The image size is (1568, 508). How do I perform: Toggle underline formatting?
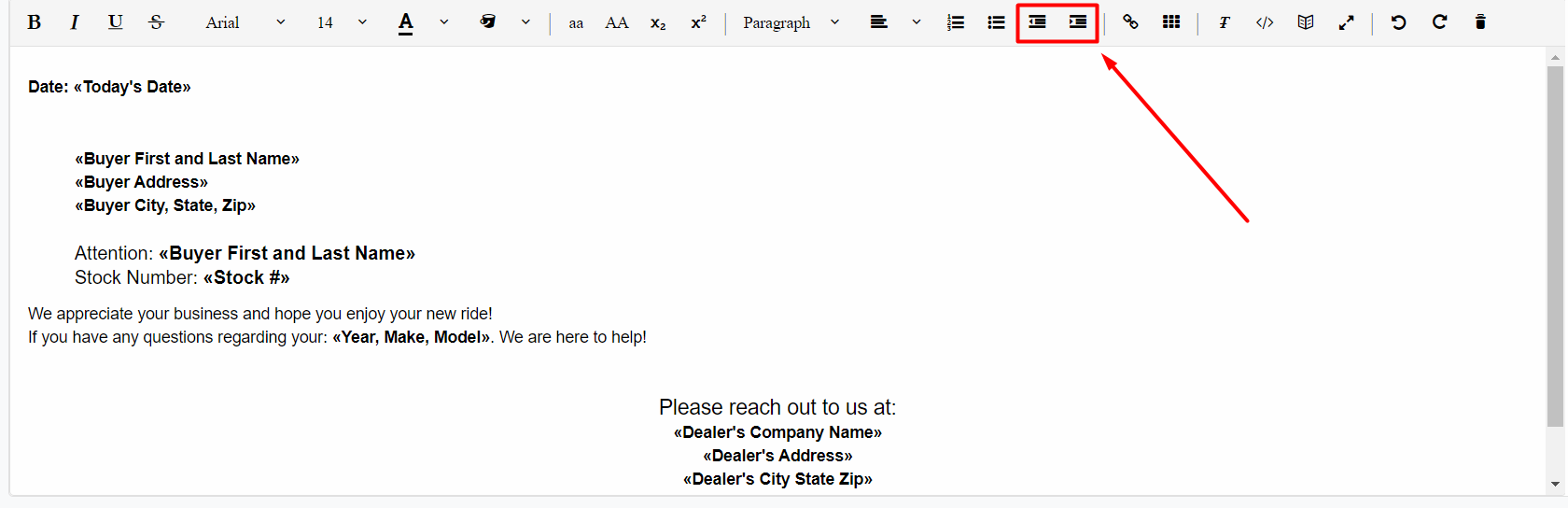click(x=115, y=22)
